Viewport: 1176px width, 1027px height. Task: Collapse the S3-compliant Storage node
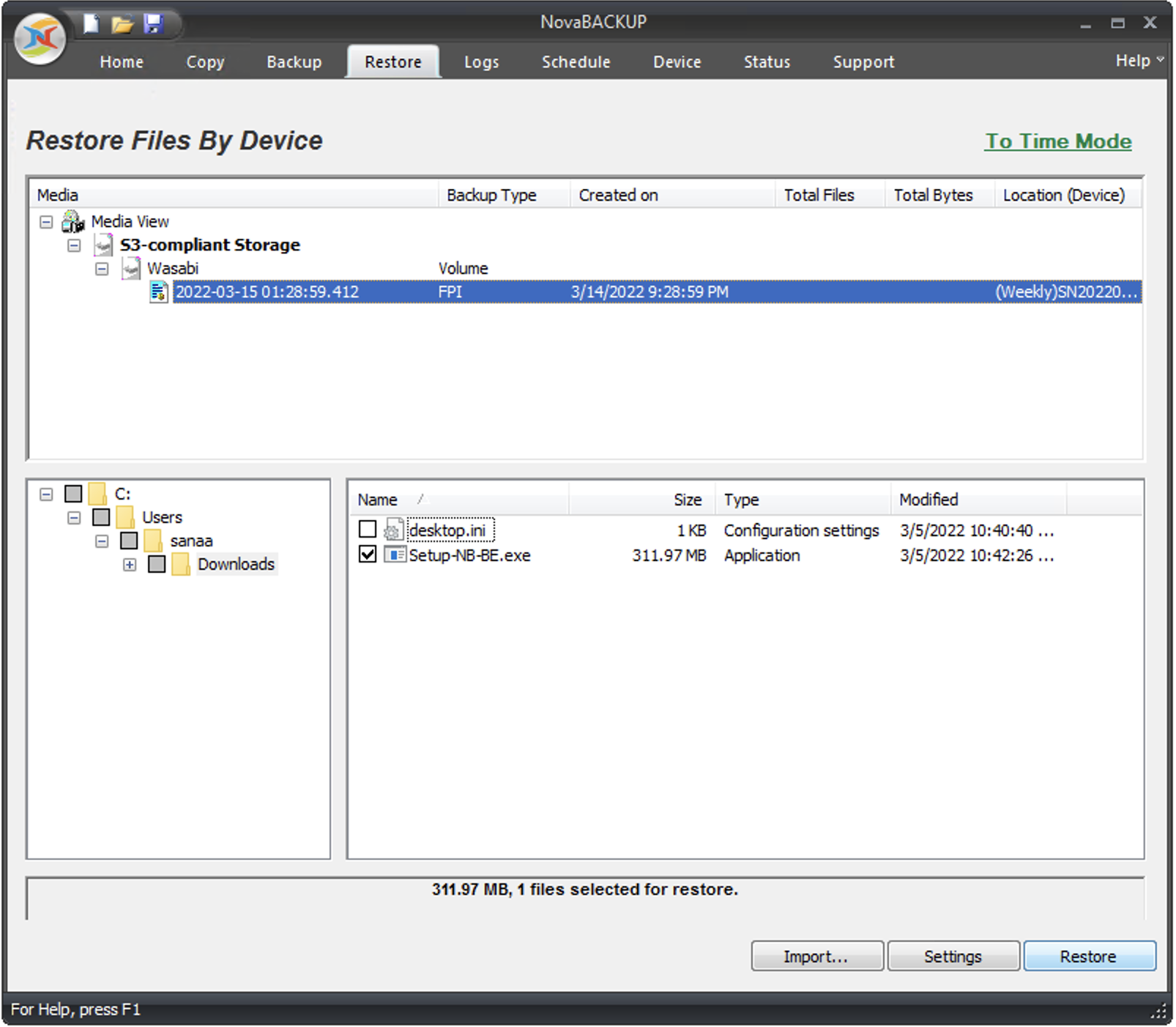click(74, 245)
